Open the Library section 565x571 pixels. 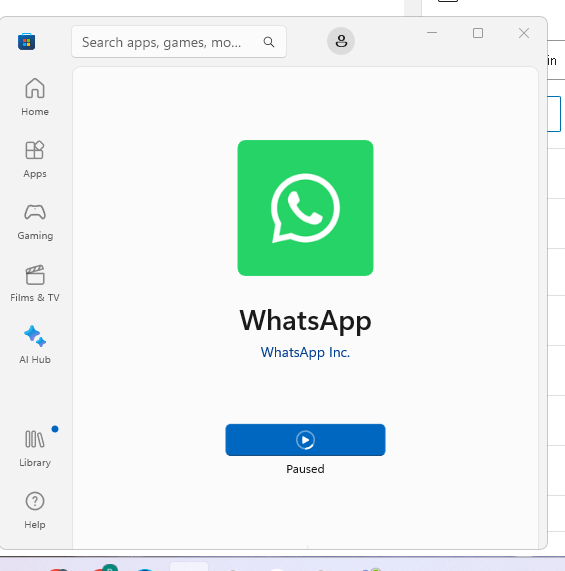tap(35, 448)
